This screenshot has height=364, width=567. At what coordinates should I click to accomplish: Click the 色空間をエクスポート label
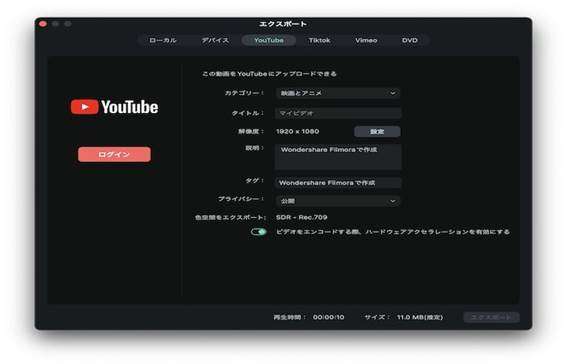coord(230,218)
